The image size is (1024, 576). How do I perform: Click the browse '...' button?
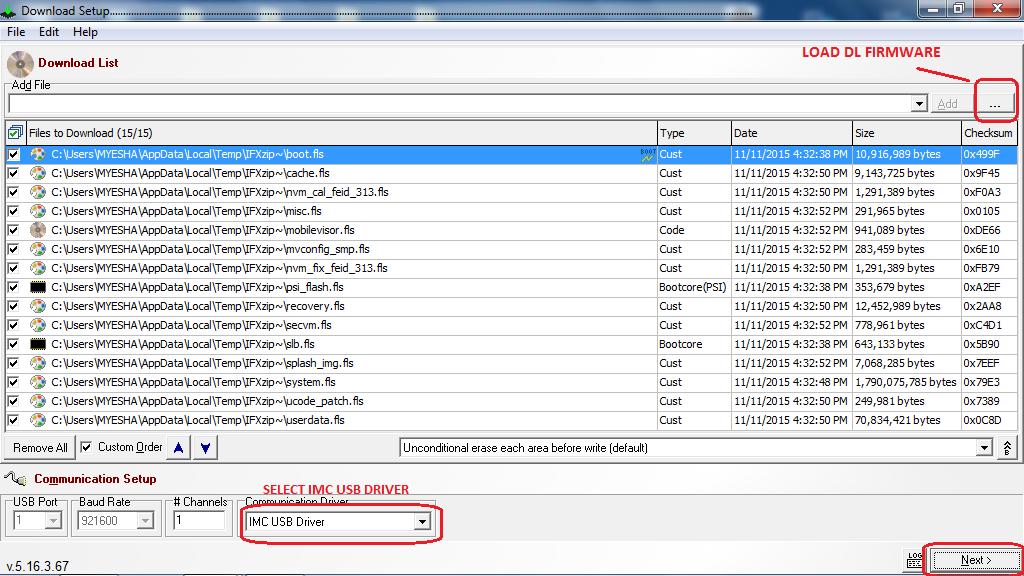click(994, 103)
